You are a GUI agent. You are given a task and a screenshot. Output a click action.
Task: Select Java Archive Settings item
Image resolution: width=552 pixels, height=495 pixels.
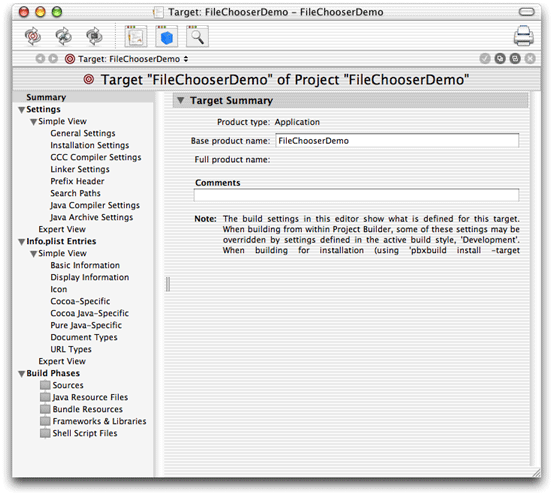point(92,217)
